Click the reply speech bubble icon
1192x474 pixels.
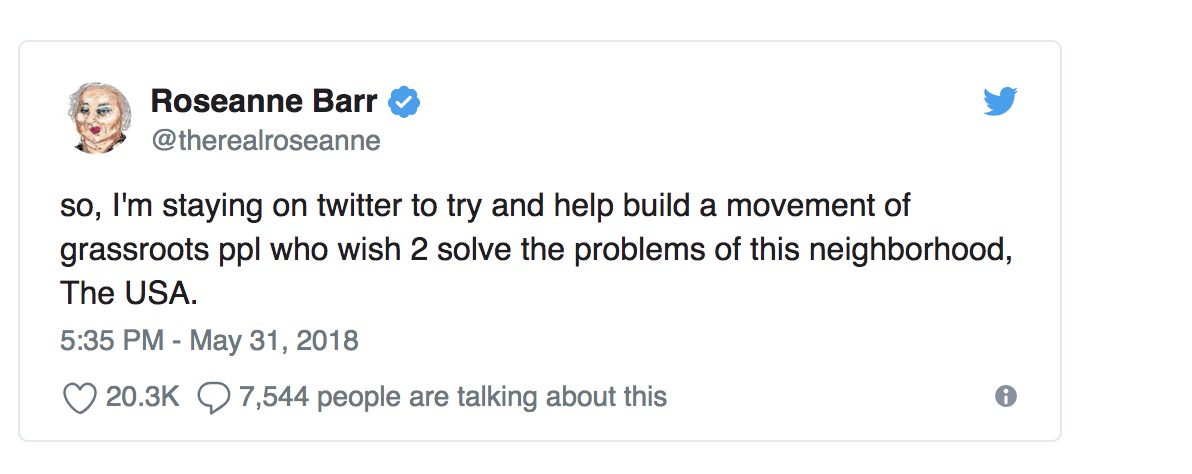coord(214,397)
